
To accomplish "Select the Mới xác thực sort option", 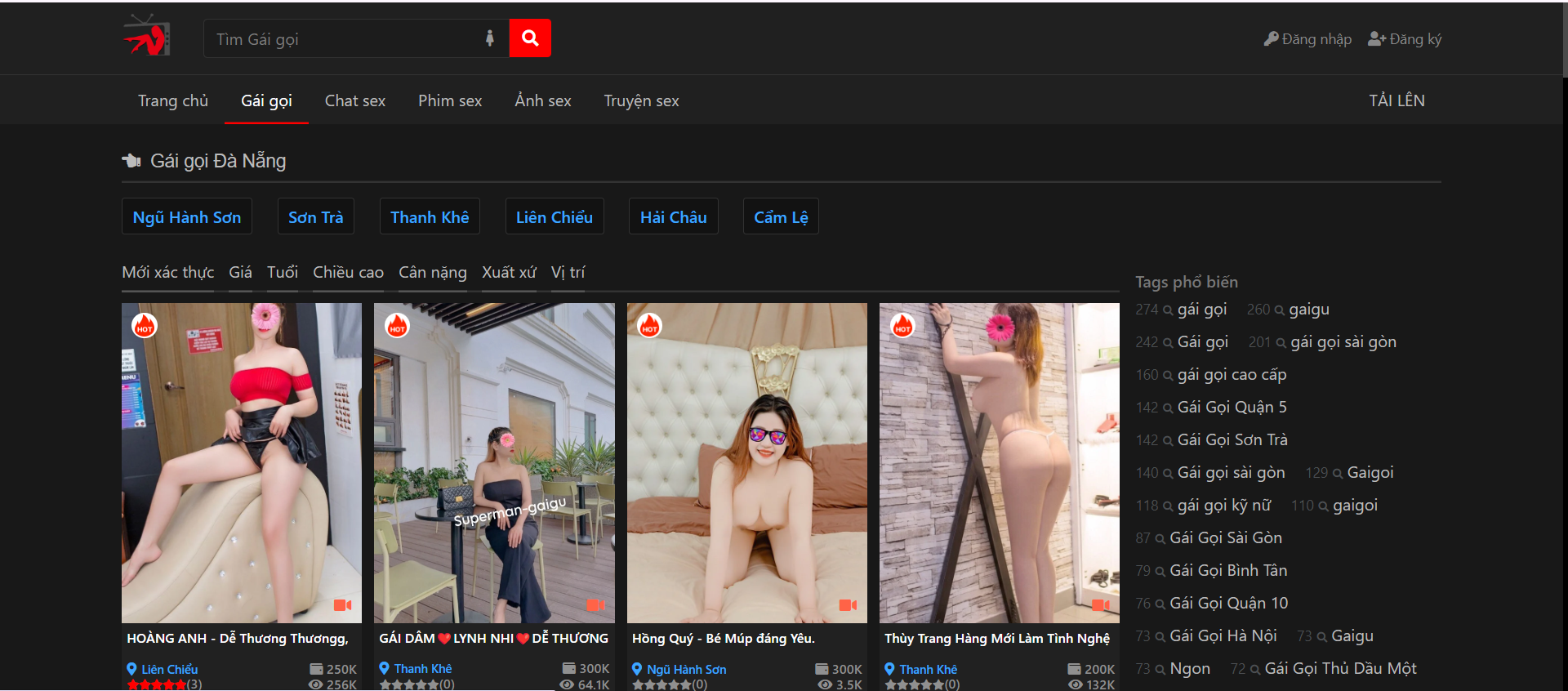I will click(x=167, y=273).
